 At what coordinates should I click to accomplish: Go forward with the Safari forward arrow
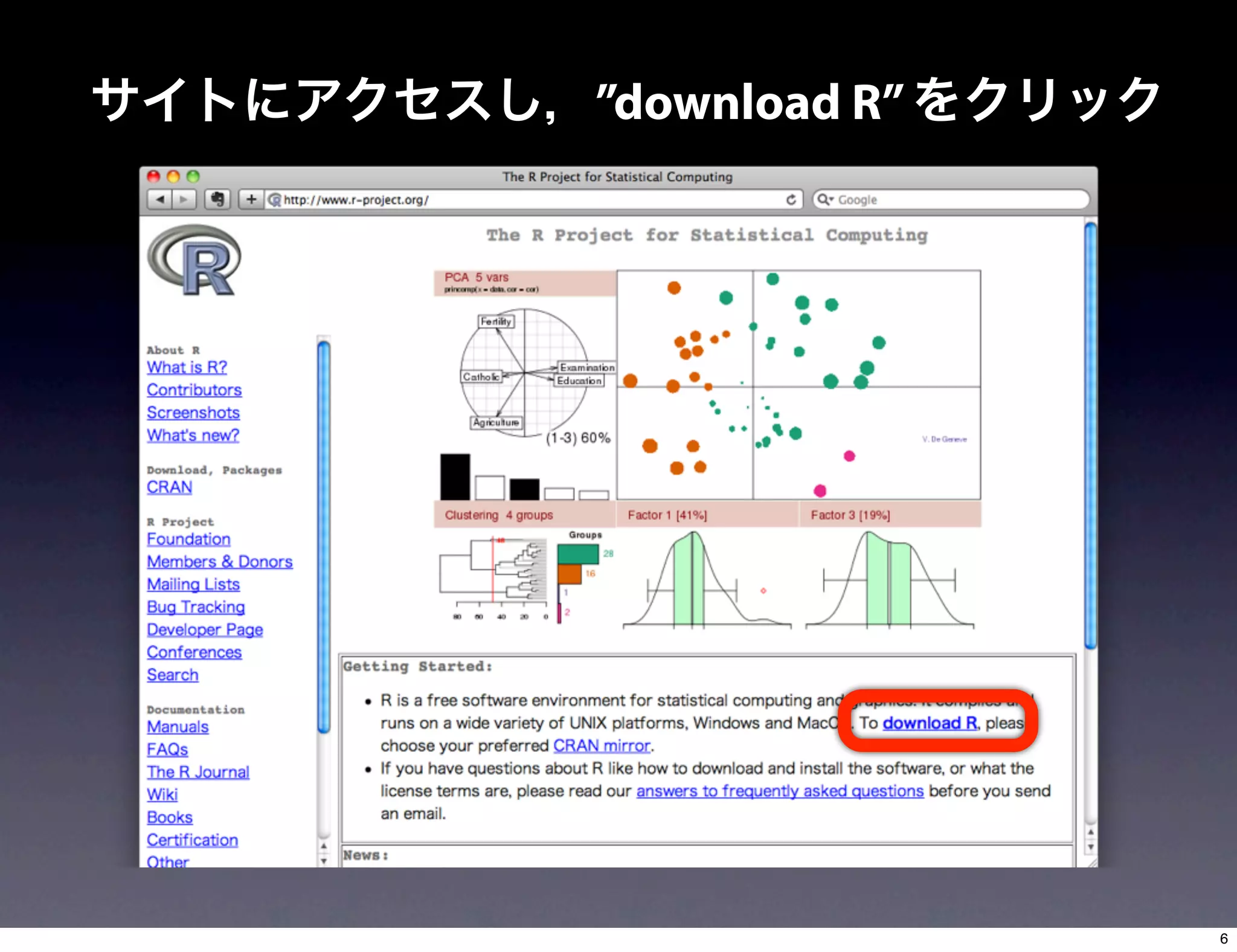pos(184,199)
